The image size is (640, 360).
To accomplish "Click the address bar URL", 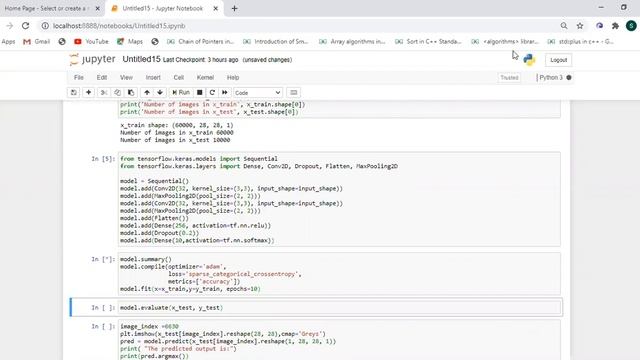I will tap(119, 26).
